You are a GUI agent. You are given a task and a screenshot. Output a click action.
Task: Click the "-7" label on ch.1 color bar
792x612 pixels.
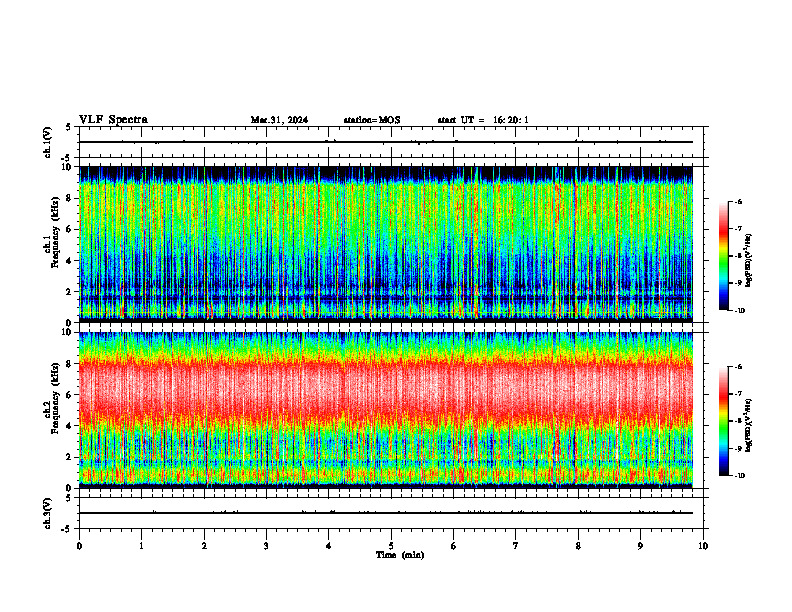[x=738, y=229]
